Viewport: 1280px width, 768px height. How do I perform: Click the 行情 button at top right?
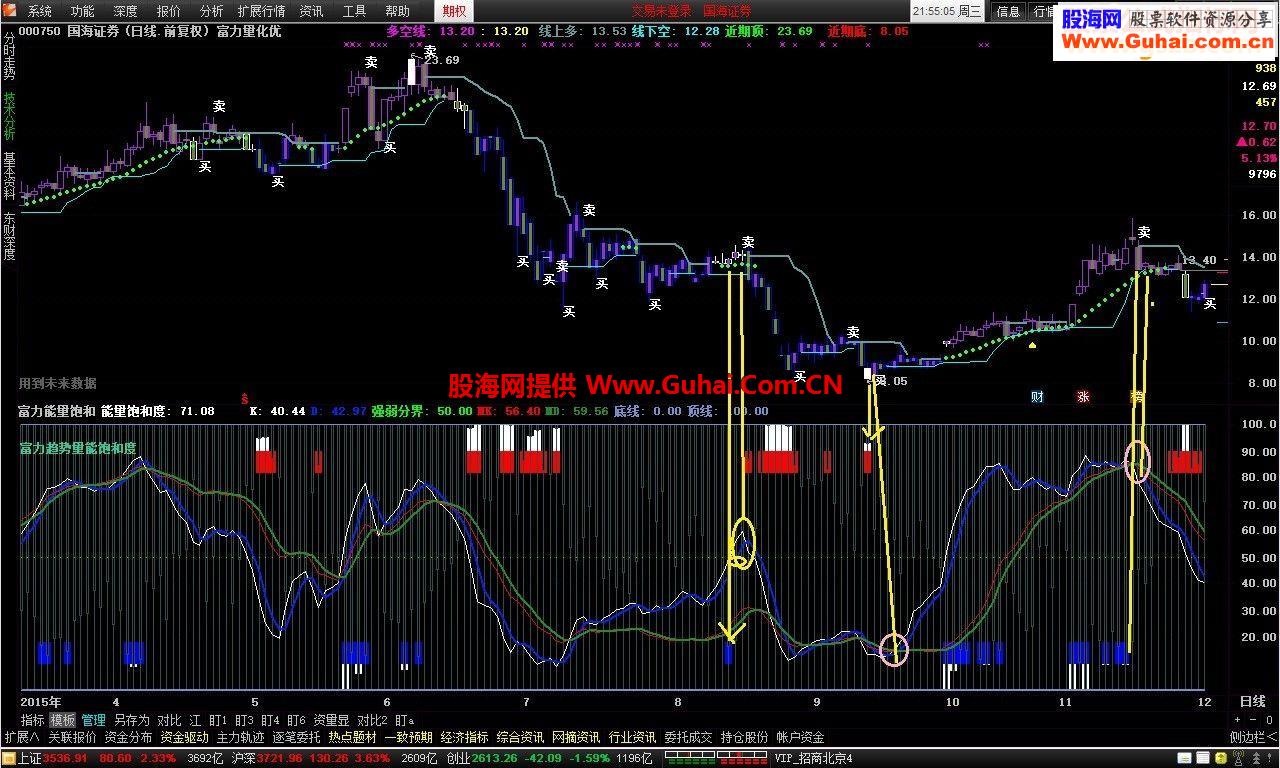pos(1041,11)
